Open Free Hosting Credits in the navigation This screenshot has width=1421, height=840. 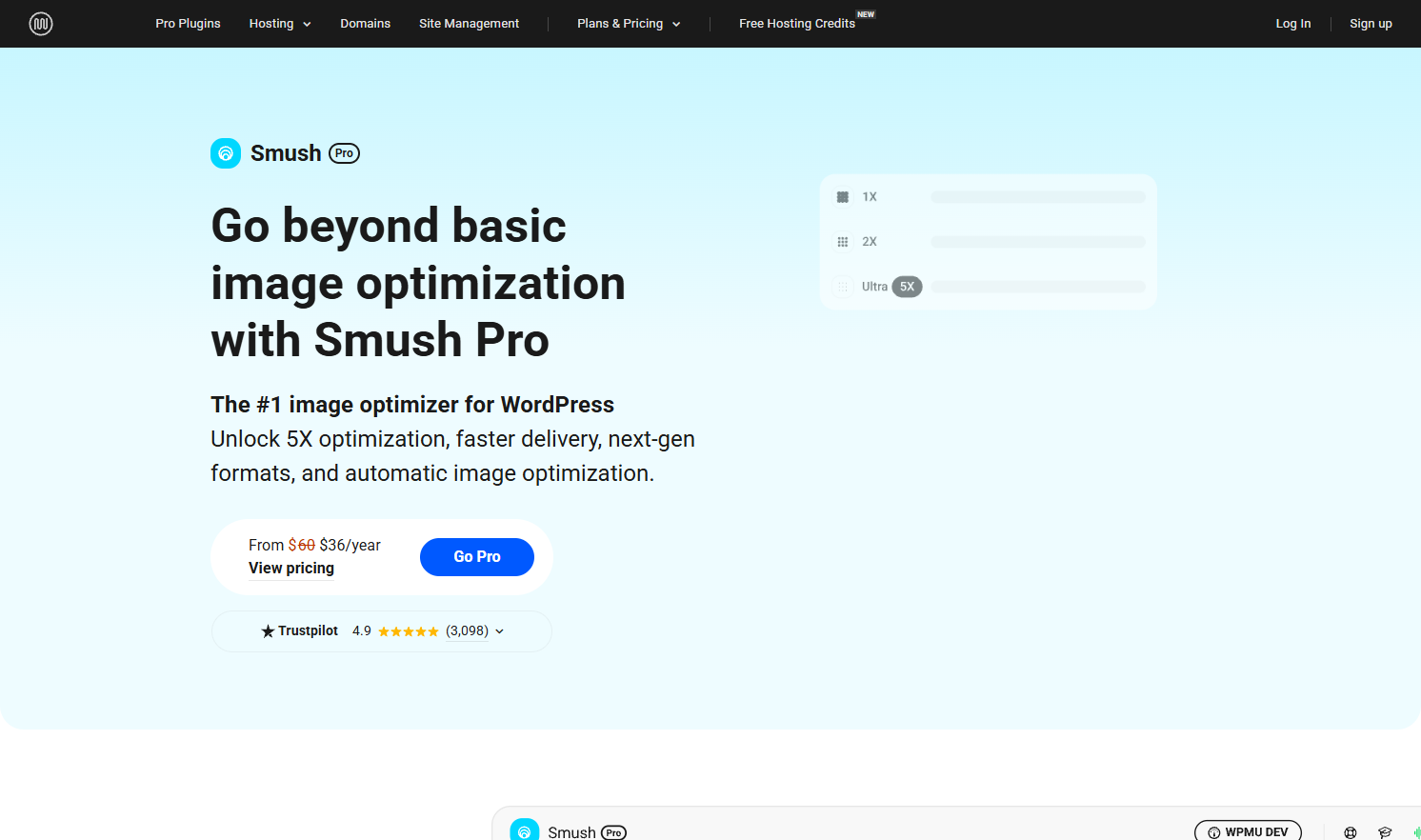tap(797, 24)
